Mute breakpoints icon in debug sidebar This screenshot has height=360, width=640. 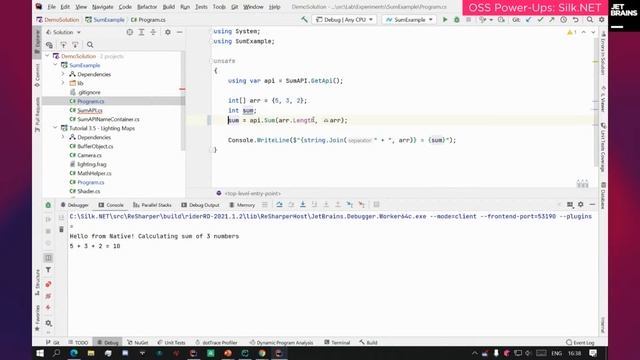[x=48, y=296]
